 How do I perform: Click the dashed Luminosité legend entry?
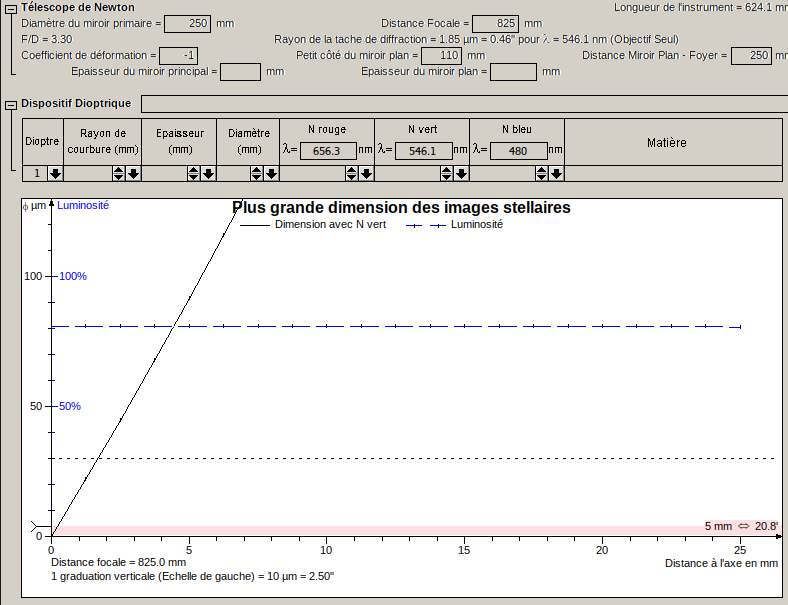pyautogui.click(x=455, y=225)
